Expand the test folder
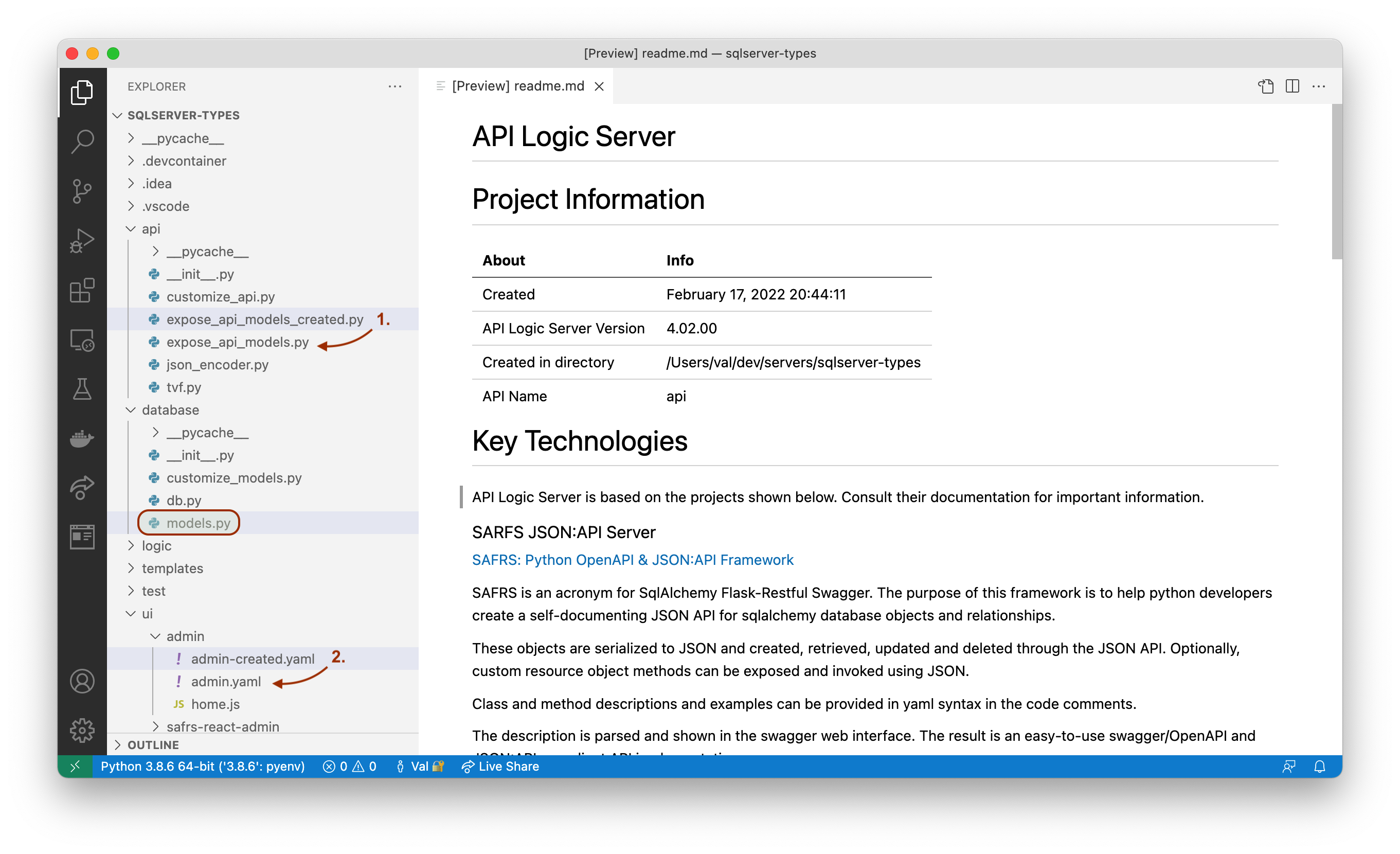This screenshot has width=1400, height=854. (x=262, y=591)
